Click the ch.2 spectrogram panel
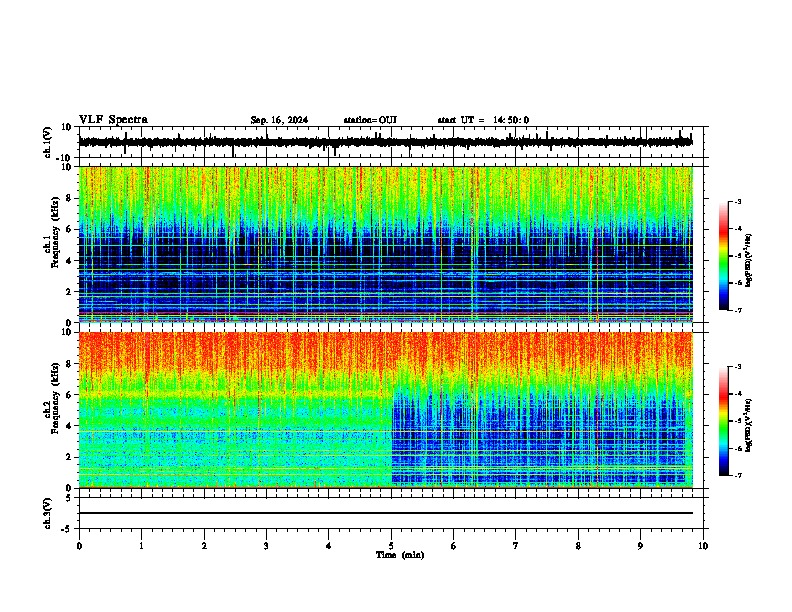This screenshot has height=612, width=792. pos(386,410)
